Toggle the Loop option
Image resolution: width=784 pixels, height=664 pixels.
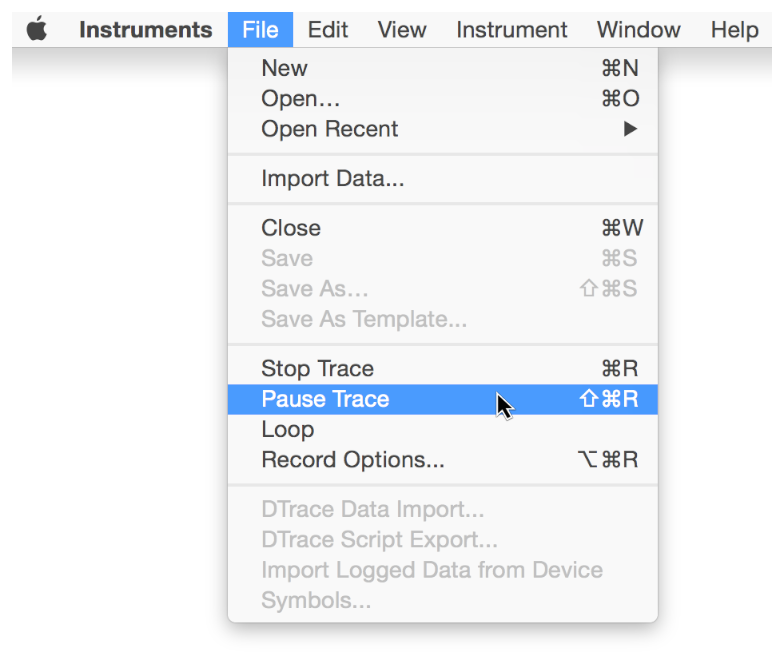[287, 430]
